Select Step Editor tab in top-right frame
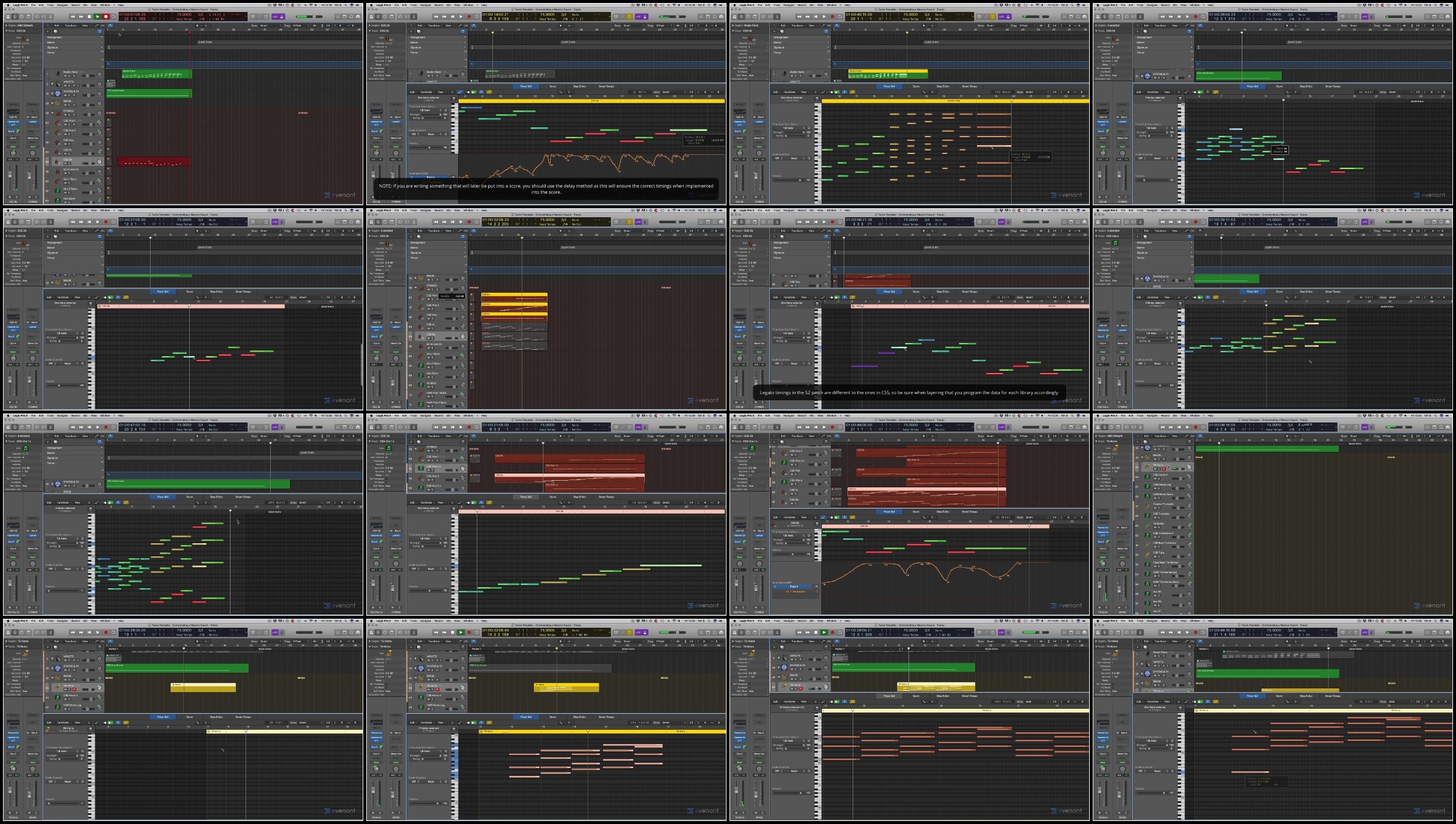1456x824 pixels. coord(1306,86)
